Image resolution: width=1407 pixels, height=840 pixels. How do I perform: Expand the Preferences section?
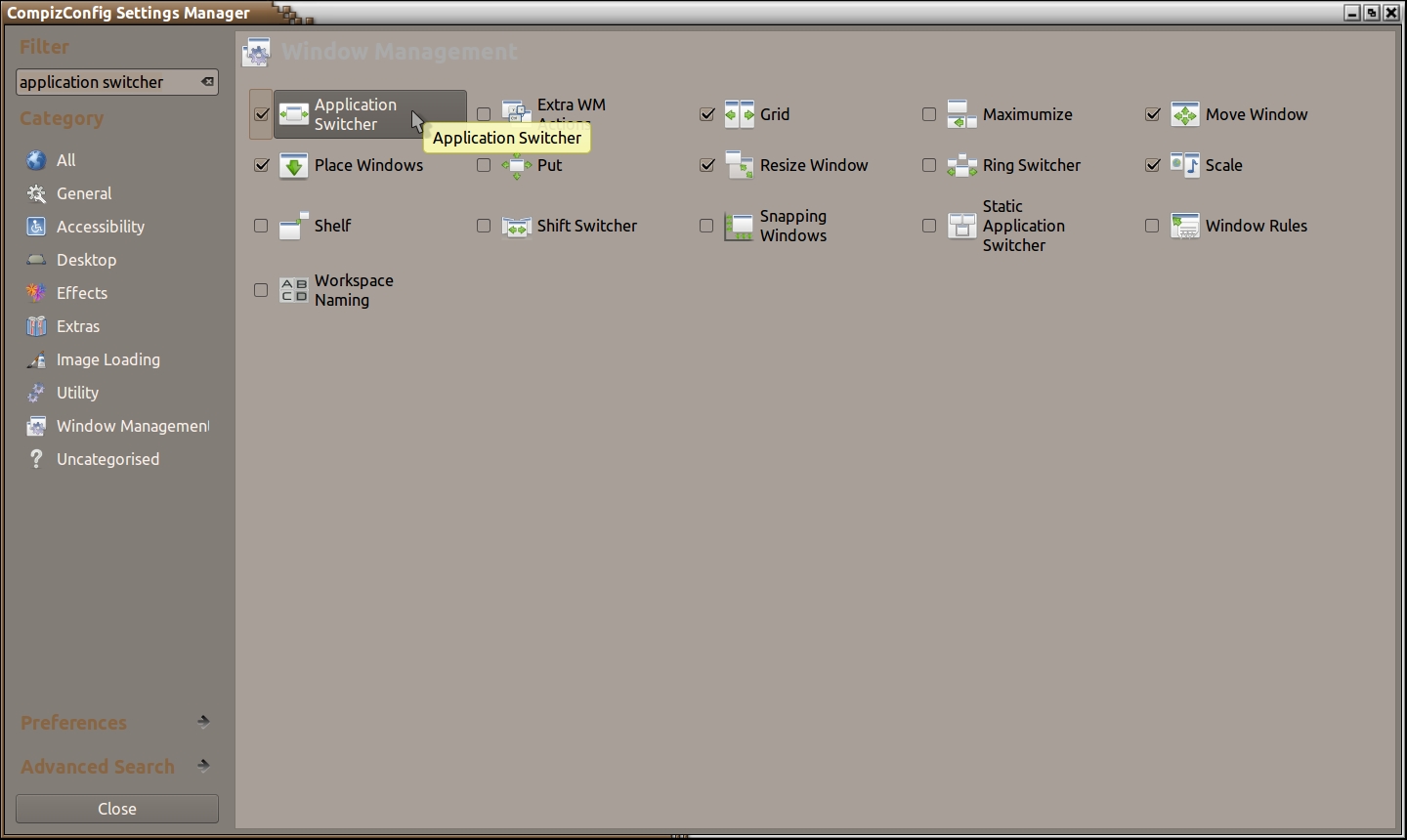[x=203, y=722]
